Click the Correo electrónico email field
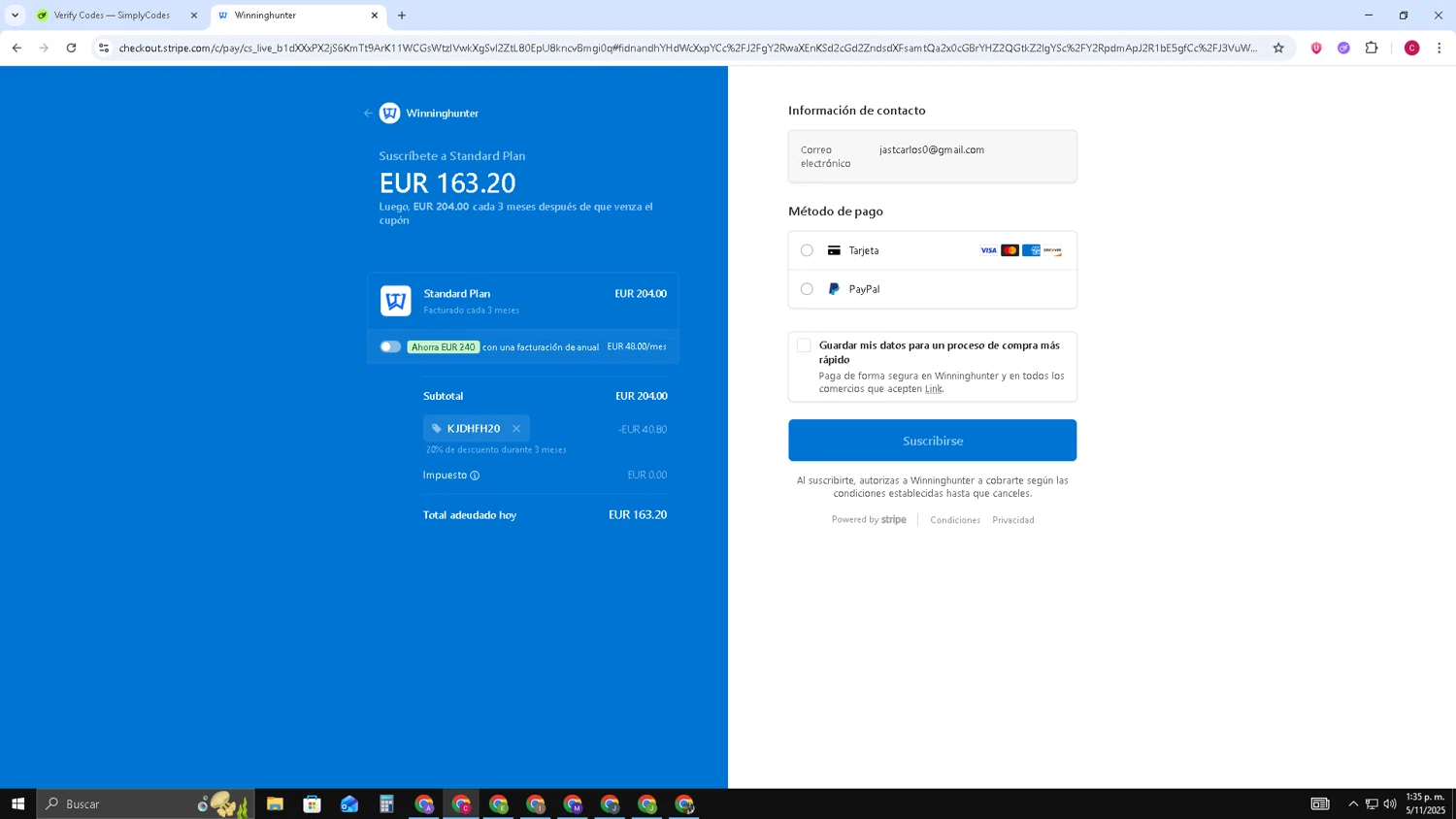Image resolution: width=1456 pixels, height=819 pixels. (932, 156)
